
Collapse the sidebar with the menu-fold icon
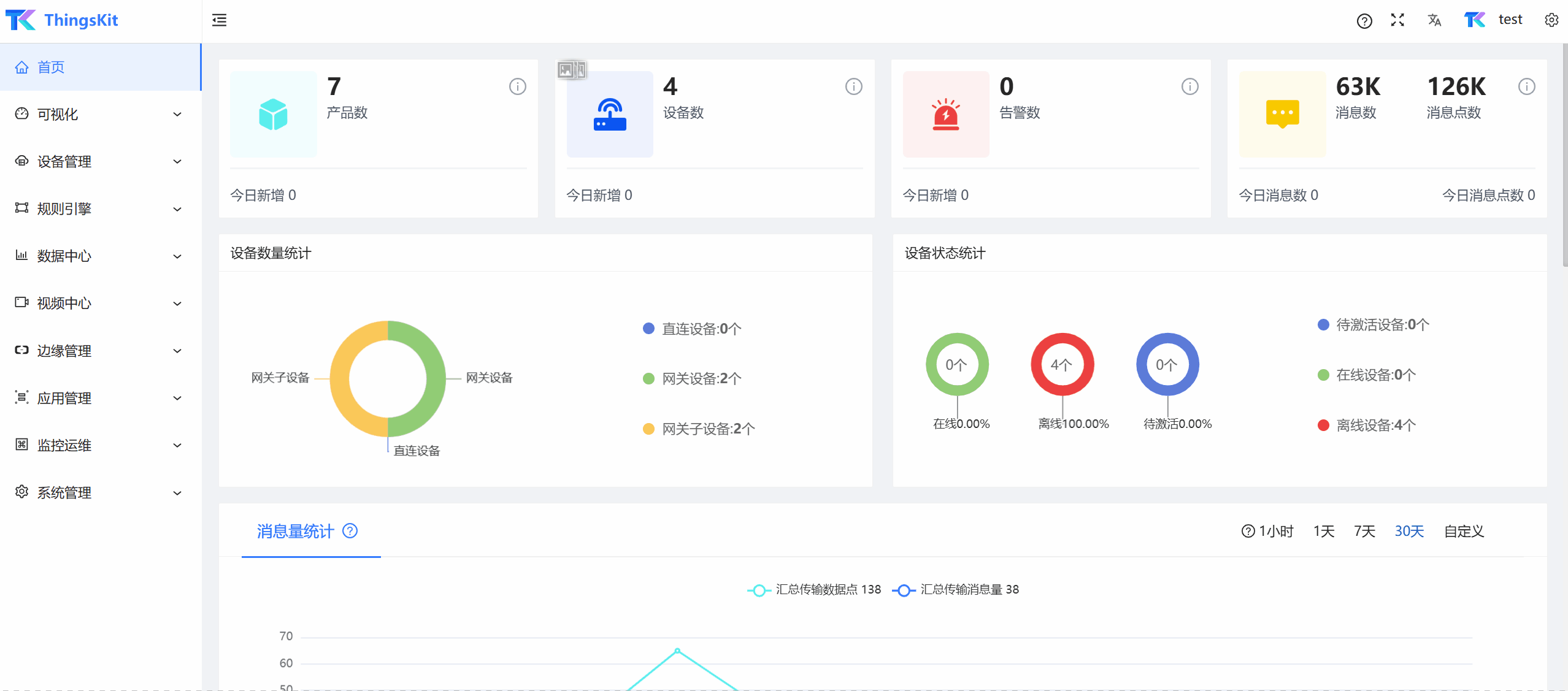pyautogui.click(x=219, y=20)
